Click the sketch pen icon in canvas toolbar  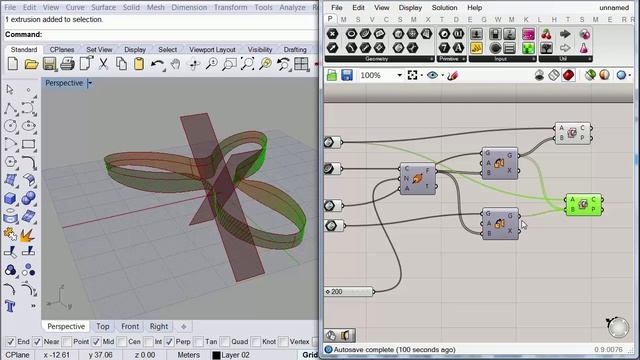(452, 75)
